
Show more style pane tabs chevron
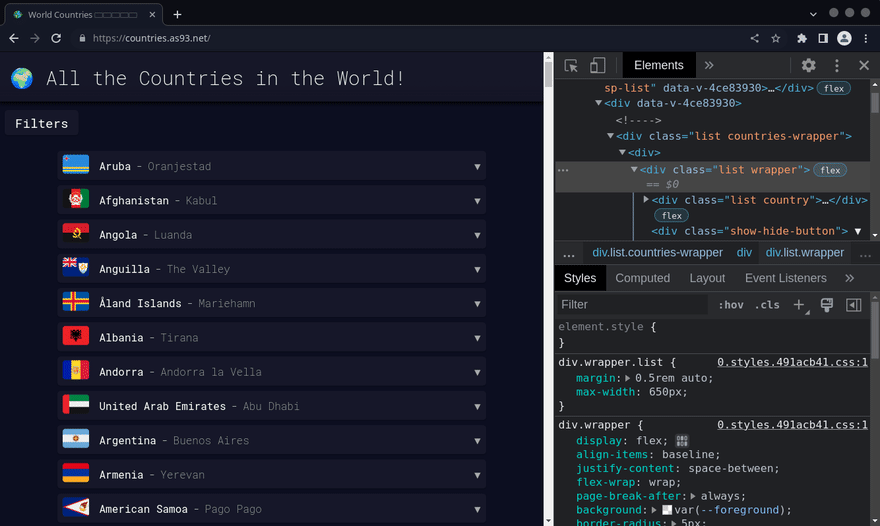(850, 278)
